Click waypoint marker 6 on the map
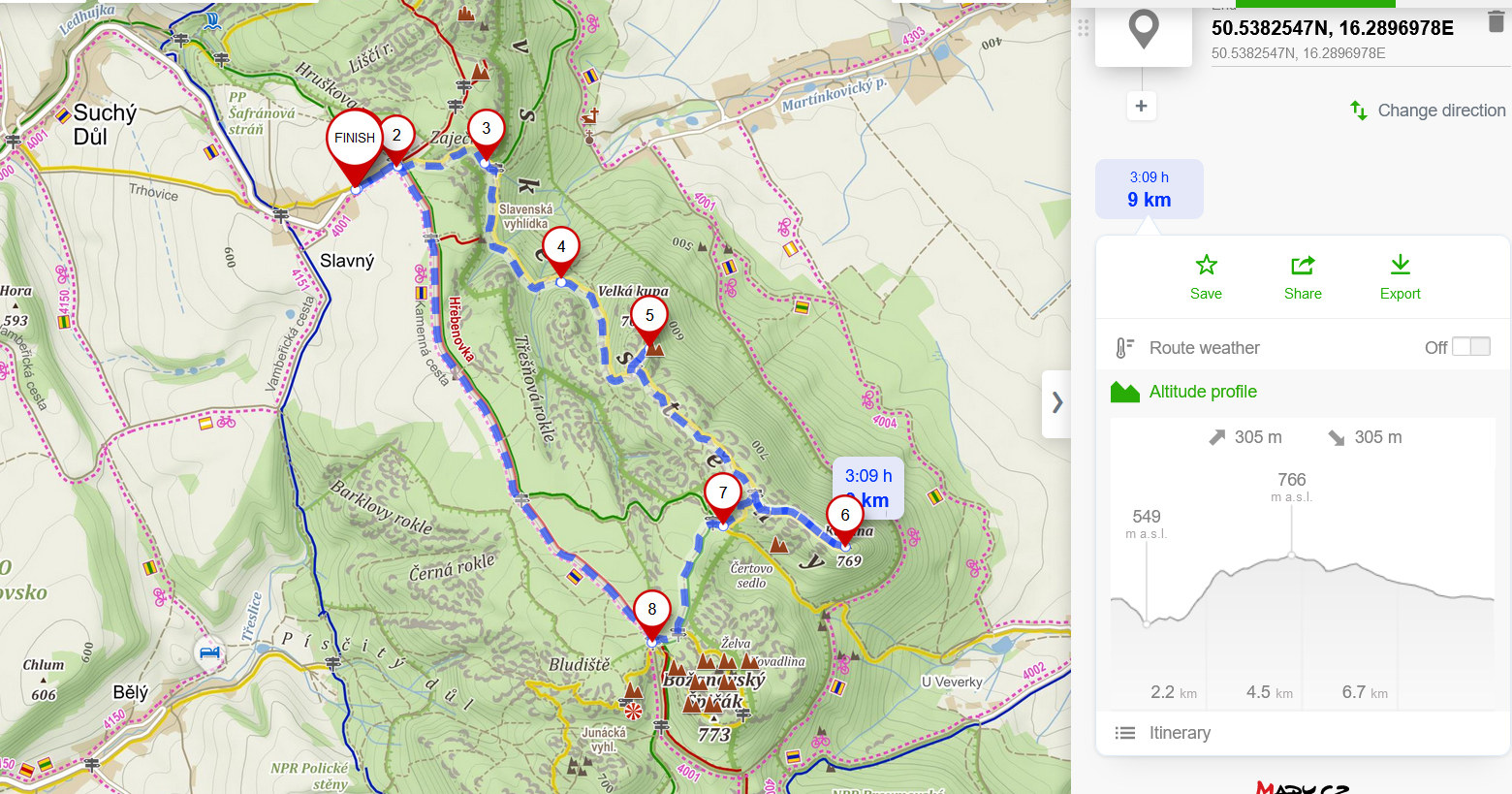 (845, 516)
